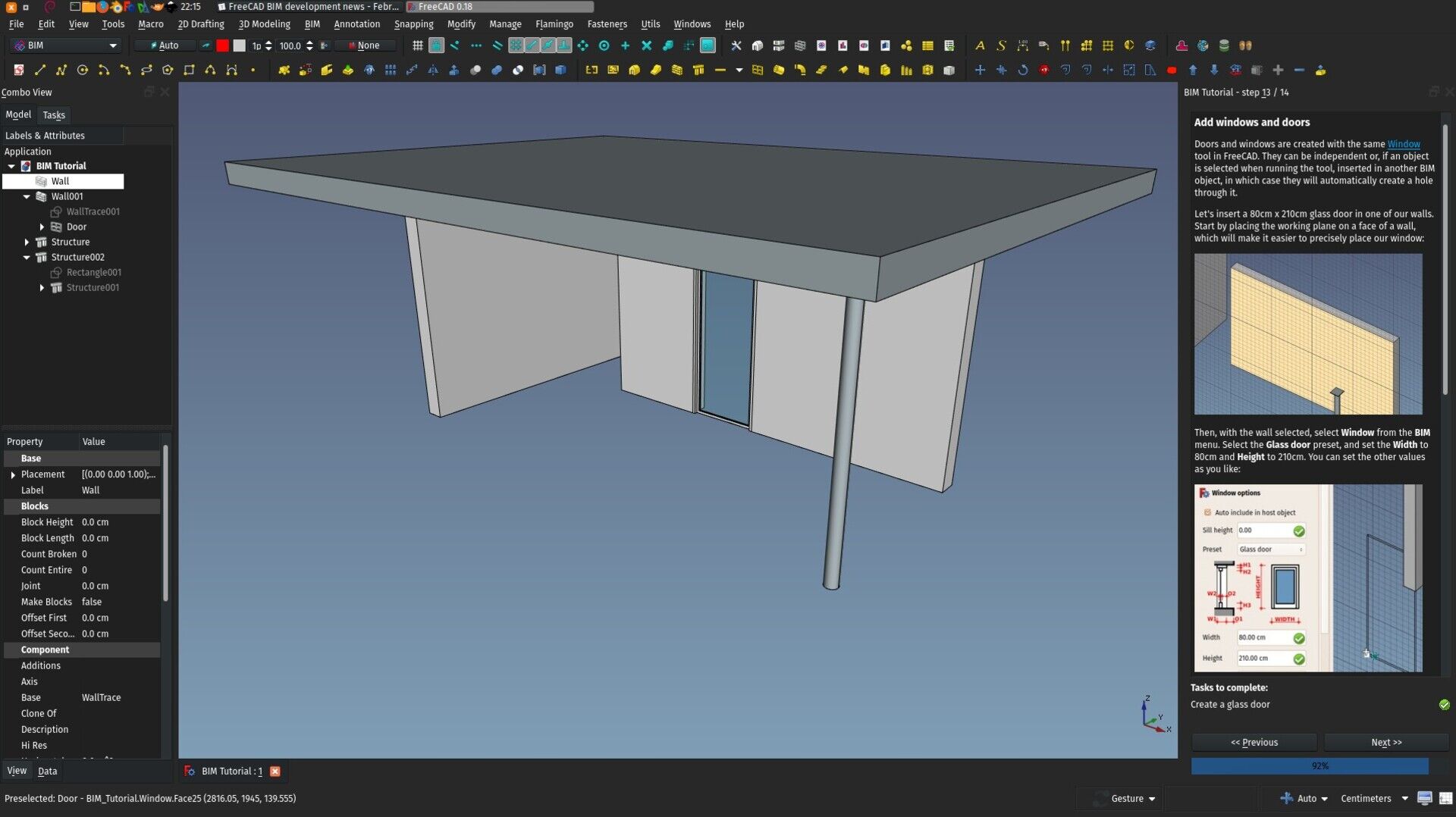Switch to the Tasks tab
This screenshot has height=817, width=1456.
[54, 114]
